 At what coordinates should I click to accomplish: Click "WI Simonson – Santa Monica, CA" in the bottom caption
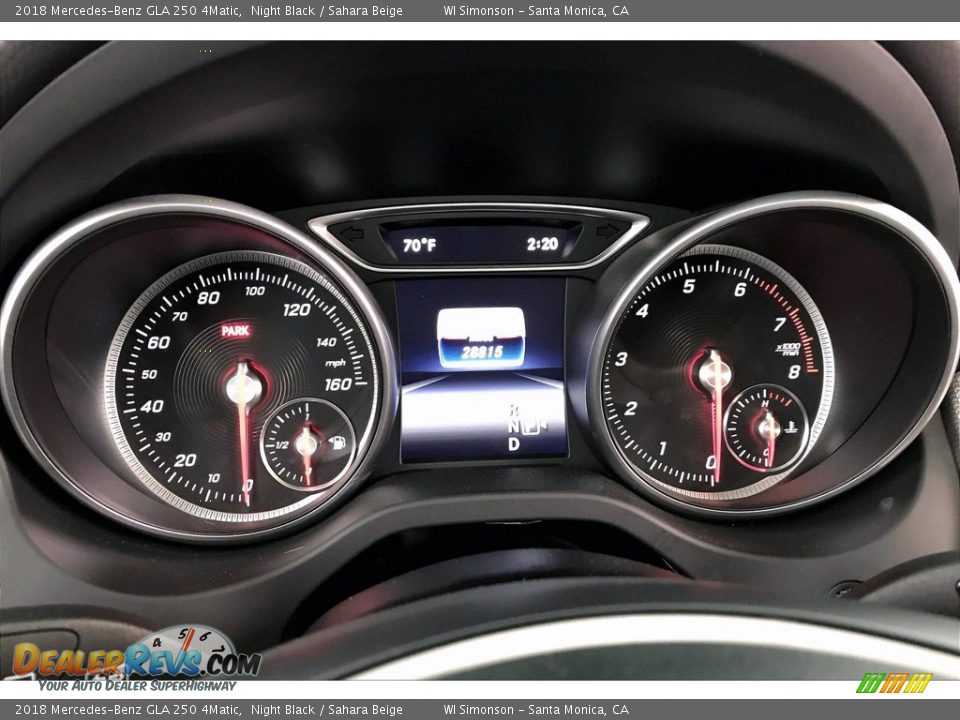[x=536, y=710]
